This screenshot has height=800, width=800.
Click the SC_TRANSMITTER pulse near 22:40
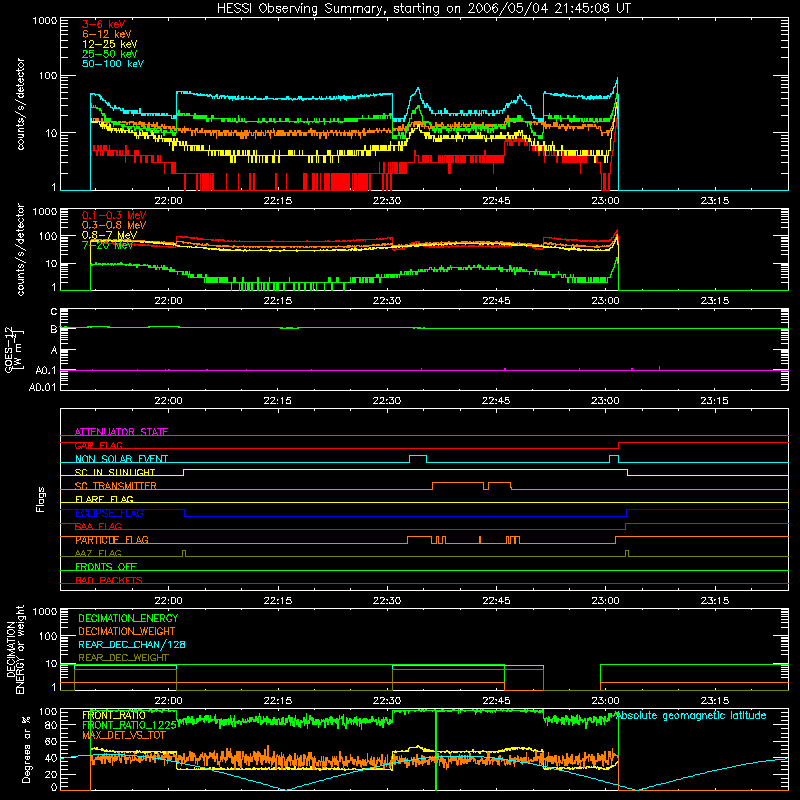coord(458,486)
